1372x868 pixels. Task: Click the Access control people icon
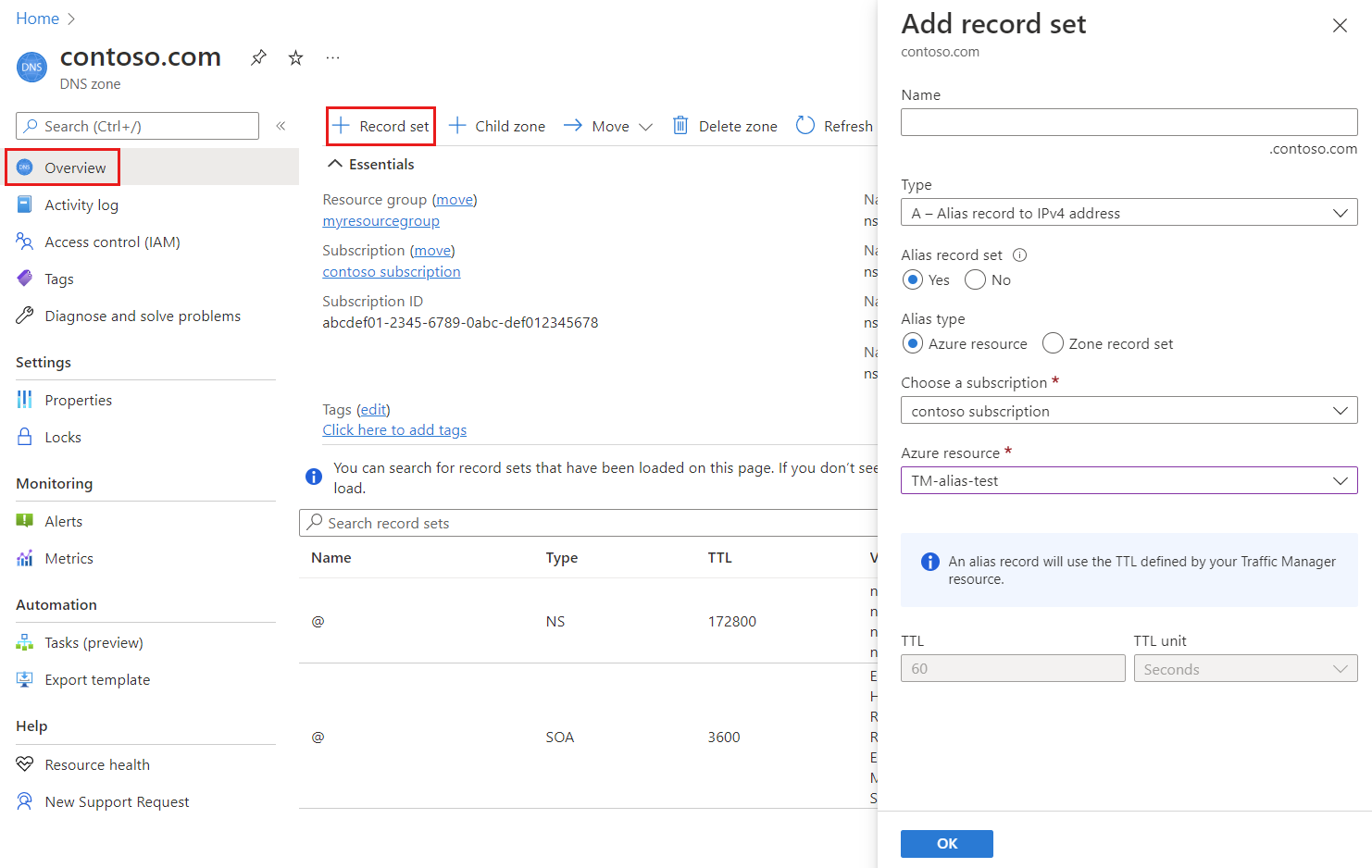25,242
